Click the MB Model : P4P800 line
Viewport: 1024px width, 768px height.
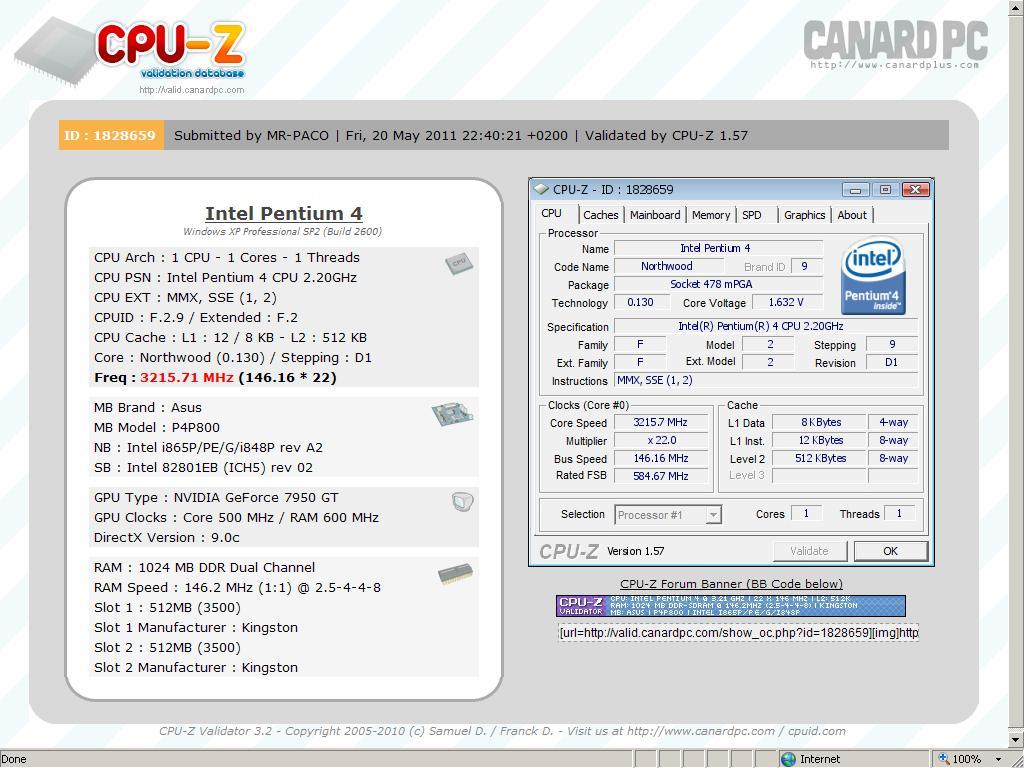pos(157,428)
